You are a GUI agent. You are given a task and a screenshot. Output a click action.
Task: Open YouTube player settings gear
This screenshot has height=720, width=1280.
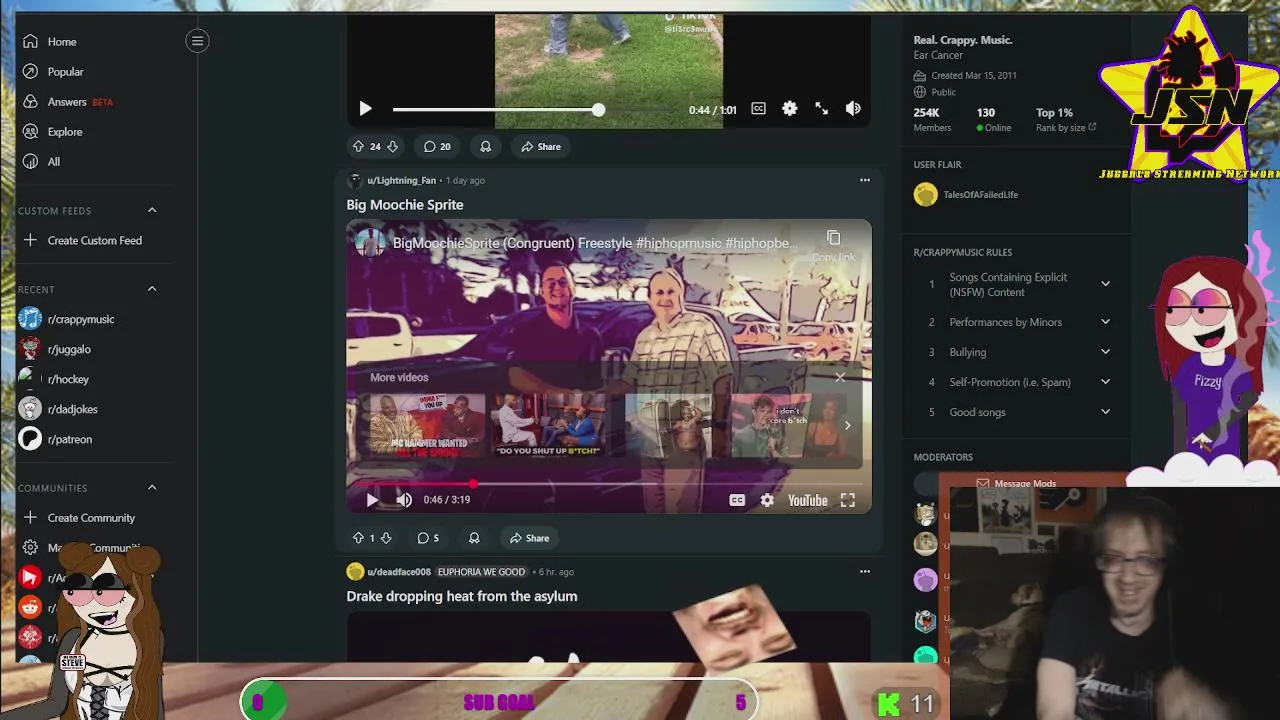point(767,500)
